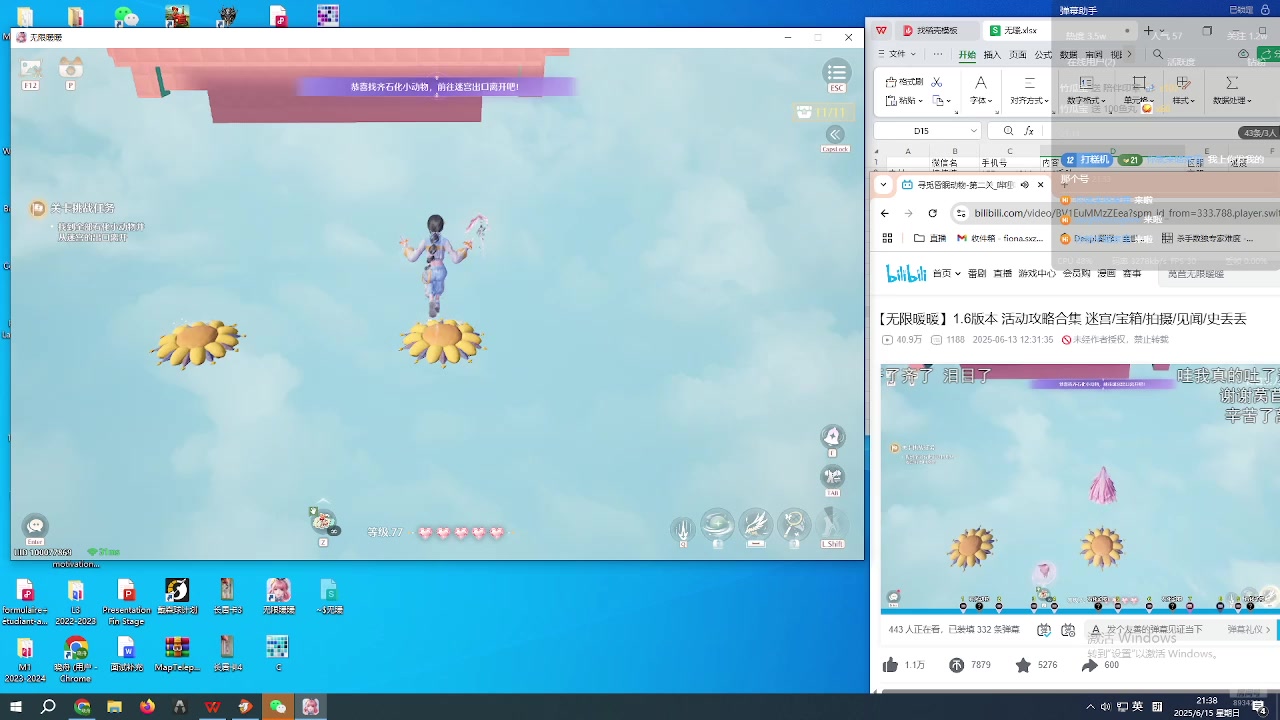Click the swirling ring skill icon in game

coord(718,524)
